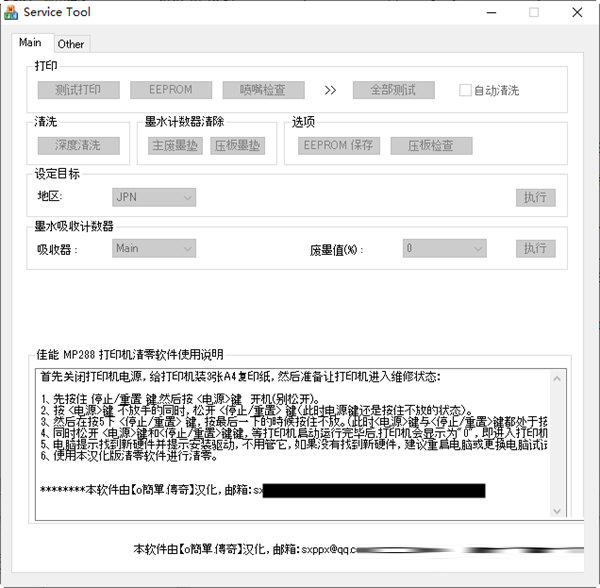This screenshot has height=588, width=600.
Task: Click the 全部测试 button
Action: pos(393,90)
